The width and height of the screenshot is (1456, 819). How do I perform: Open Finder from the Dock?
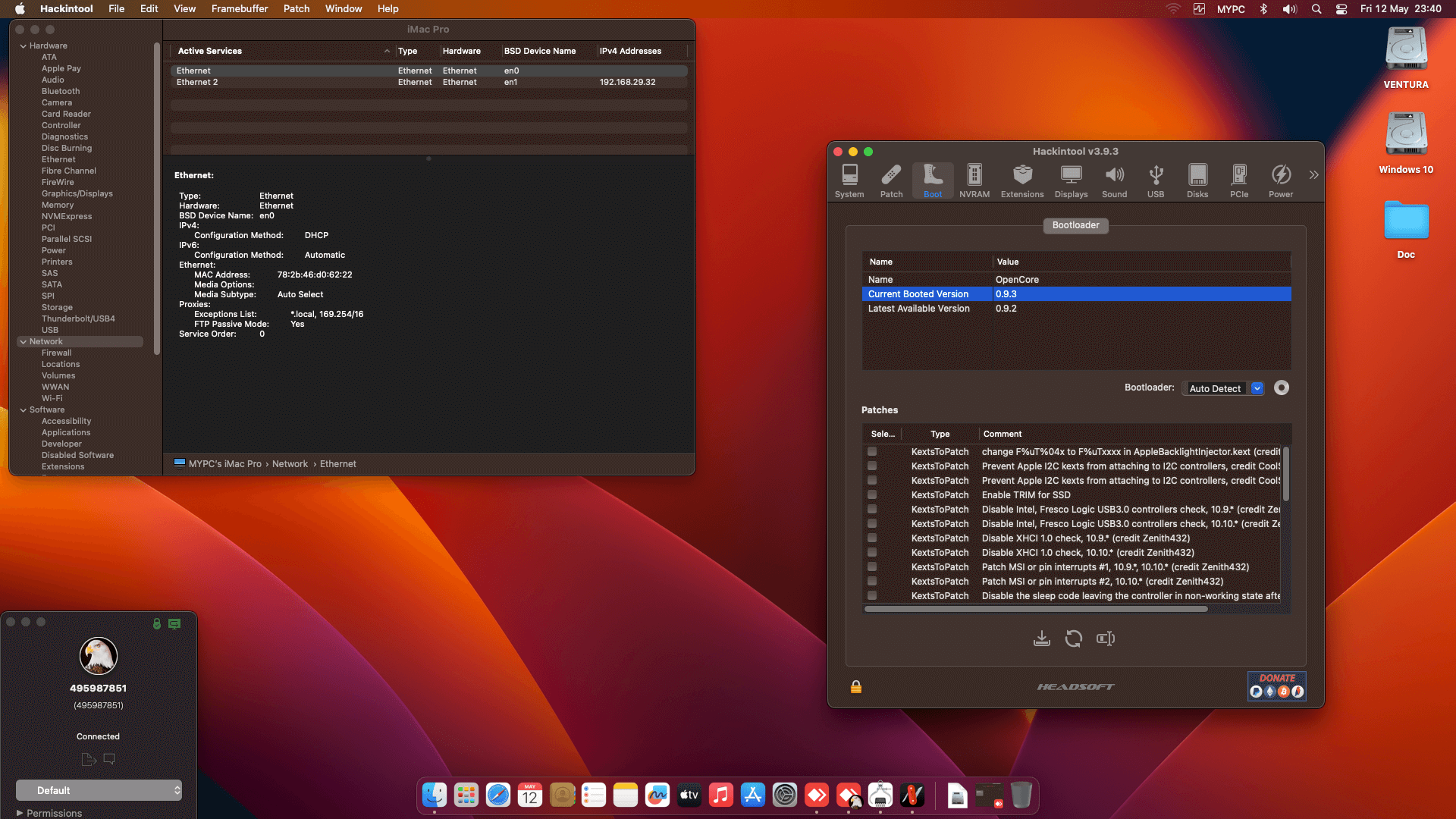435,795
